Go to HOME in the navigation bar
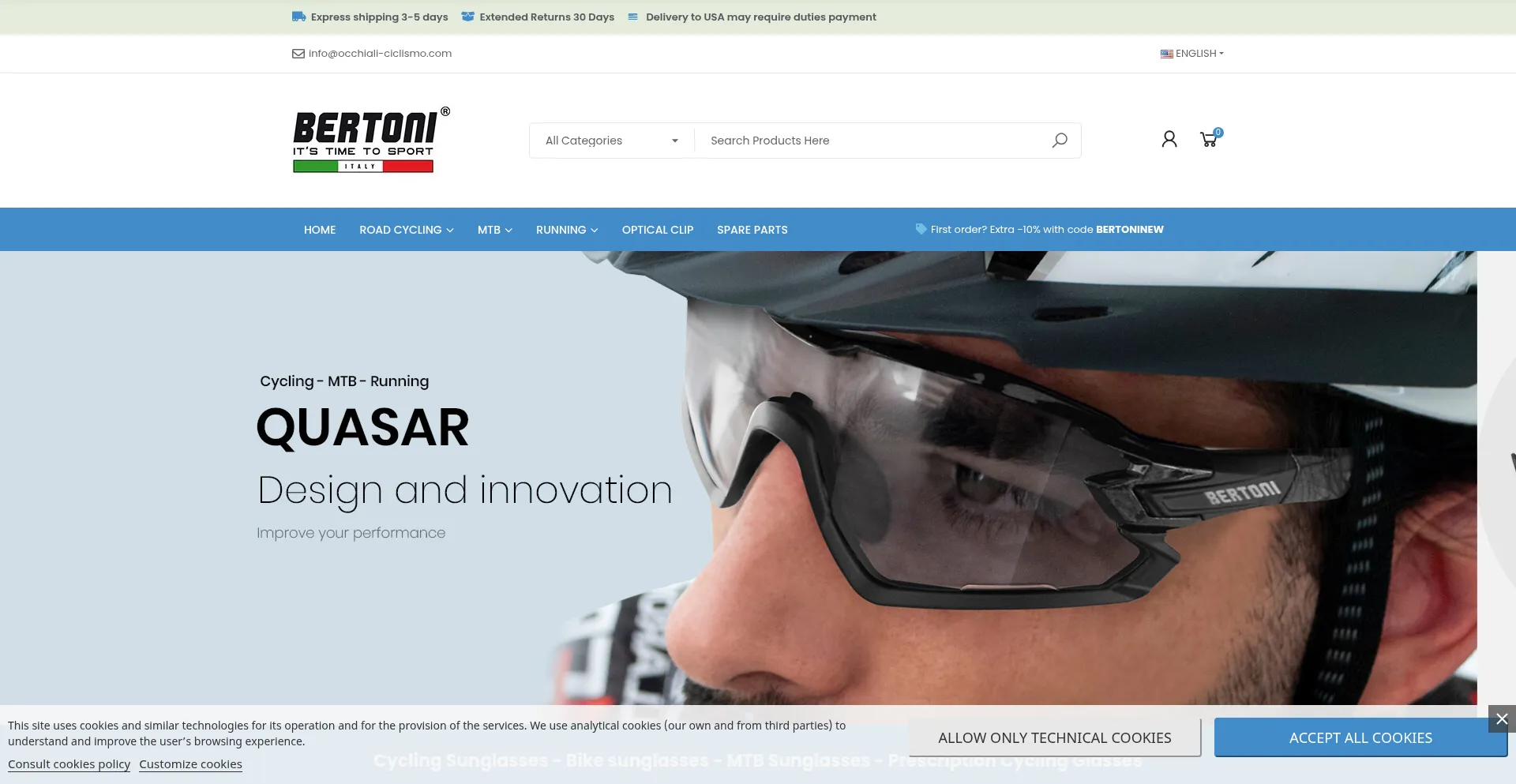The height and width of the screenshot is (784, 1516). 320,230
